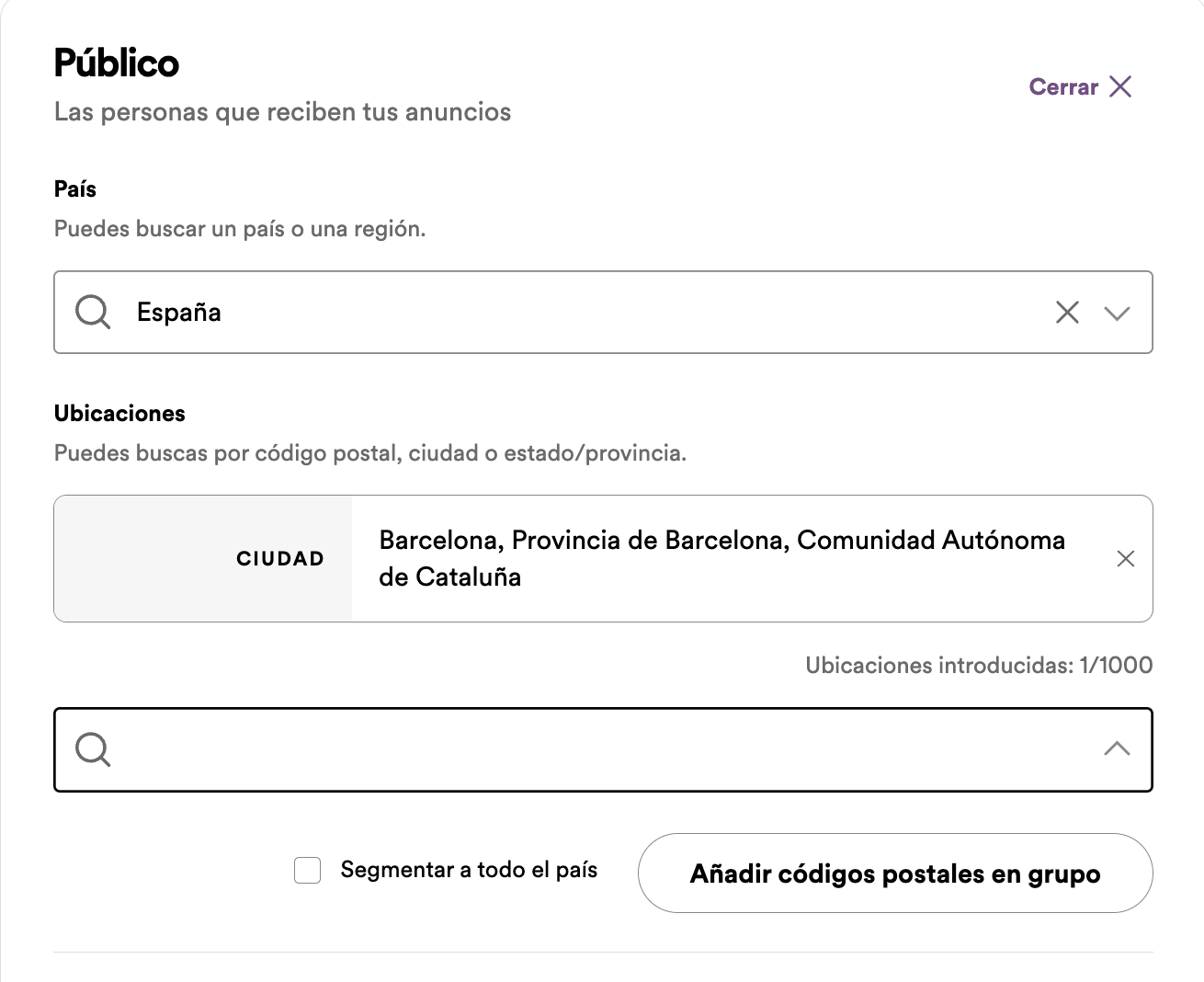The height and width of the screenshot is (982, 1204).
Task: Click the Ubicaciones section header
Action: (x=119, y=413)
